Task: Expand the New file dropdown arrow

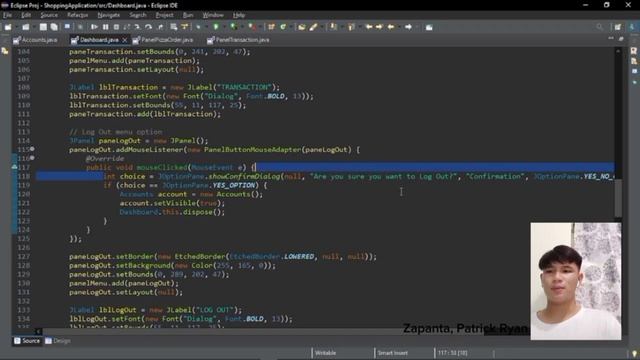Action: (17, 27)
